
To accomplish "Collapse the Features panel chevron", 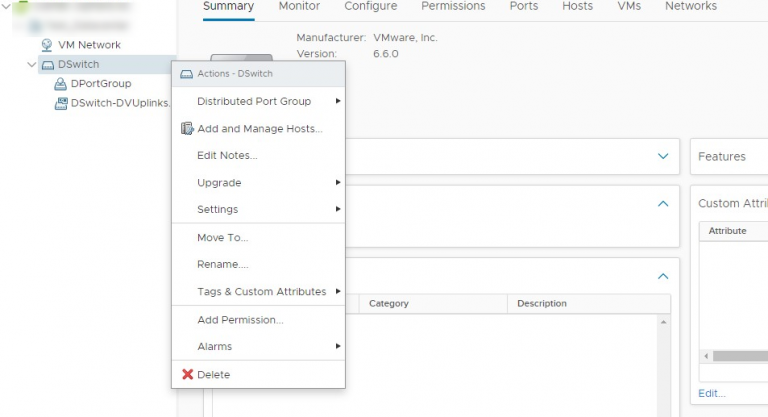I will pyautogui.click(x=662, y=156).
